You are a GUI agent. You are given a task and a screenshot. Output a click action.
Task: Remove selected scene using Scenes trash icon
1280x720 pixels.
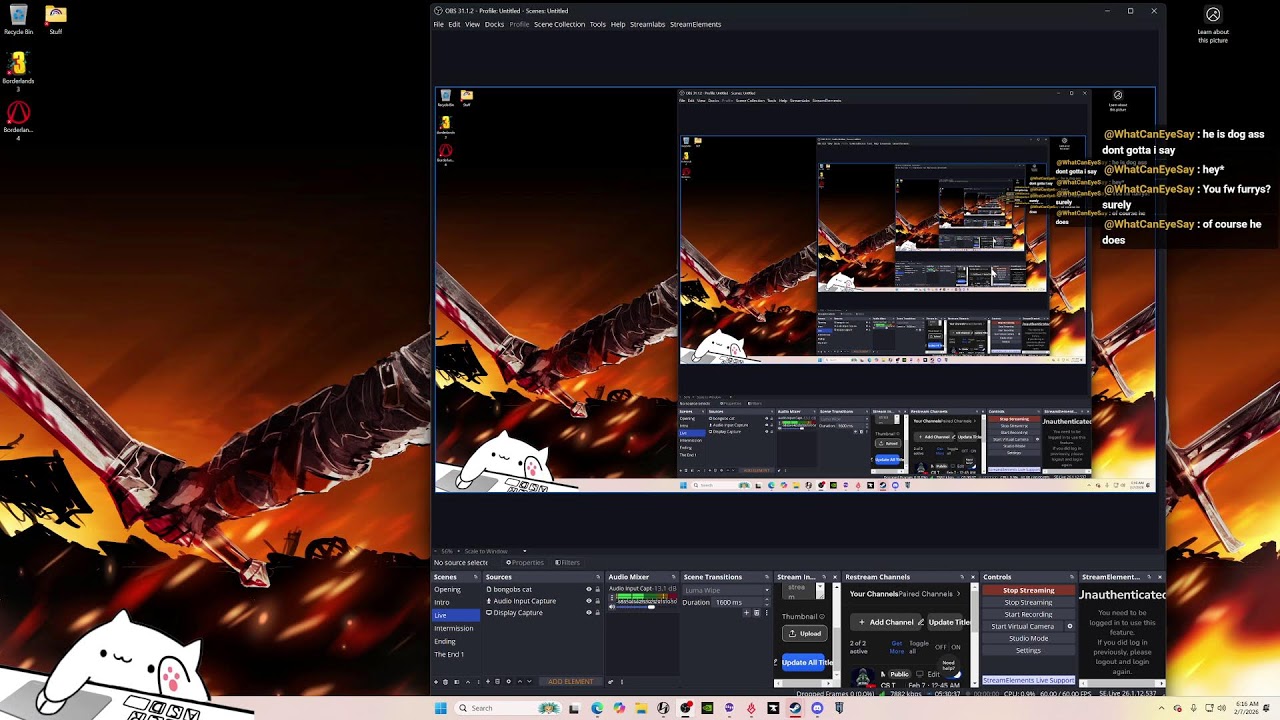tap(445, 681)
